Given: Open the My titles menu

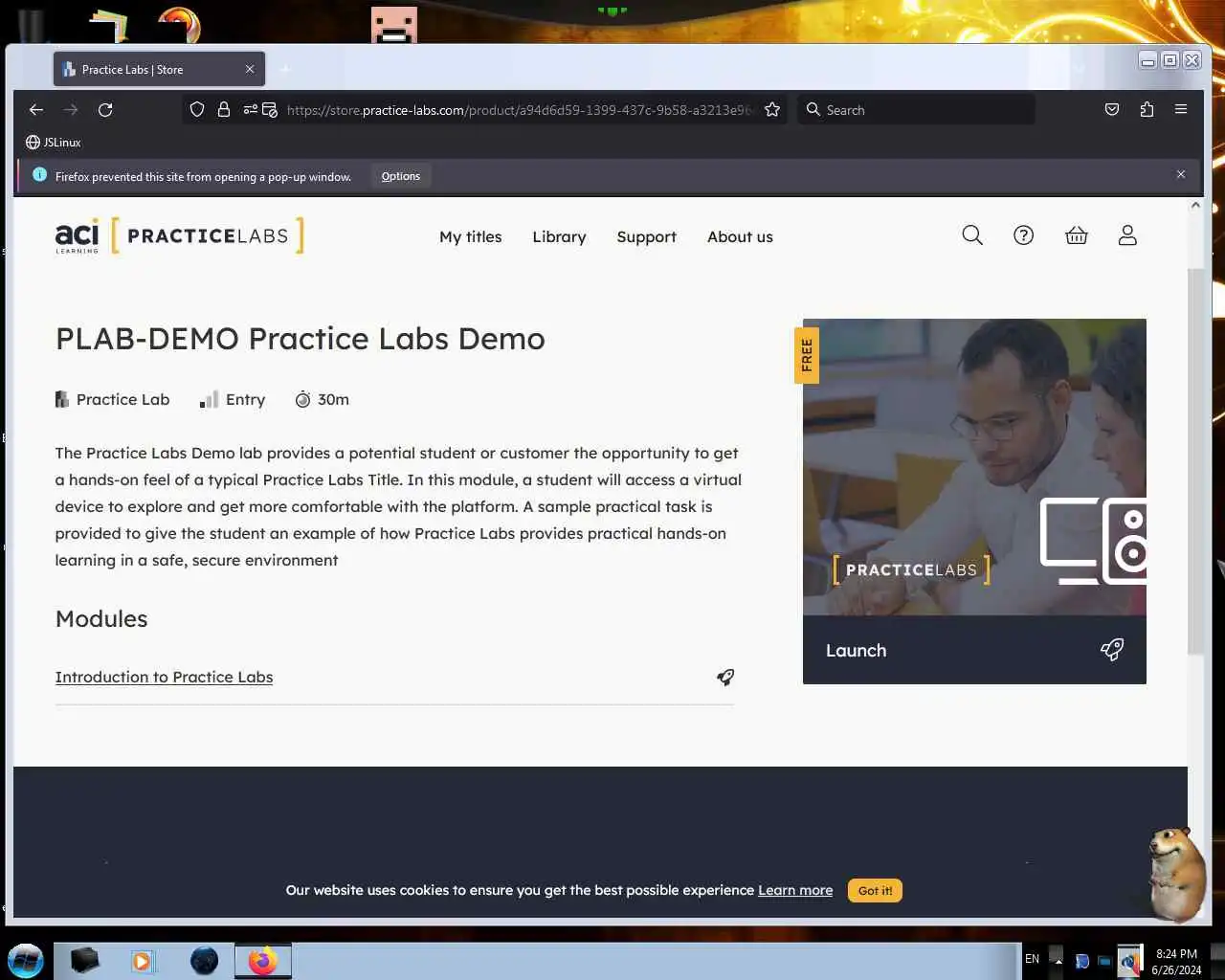Looking at the screenshot, I should (471, 236).
